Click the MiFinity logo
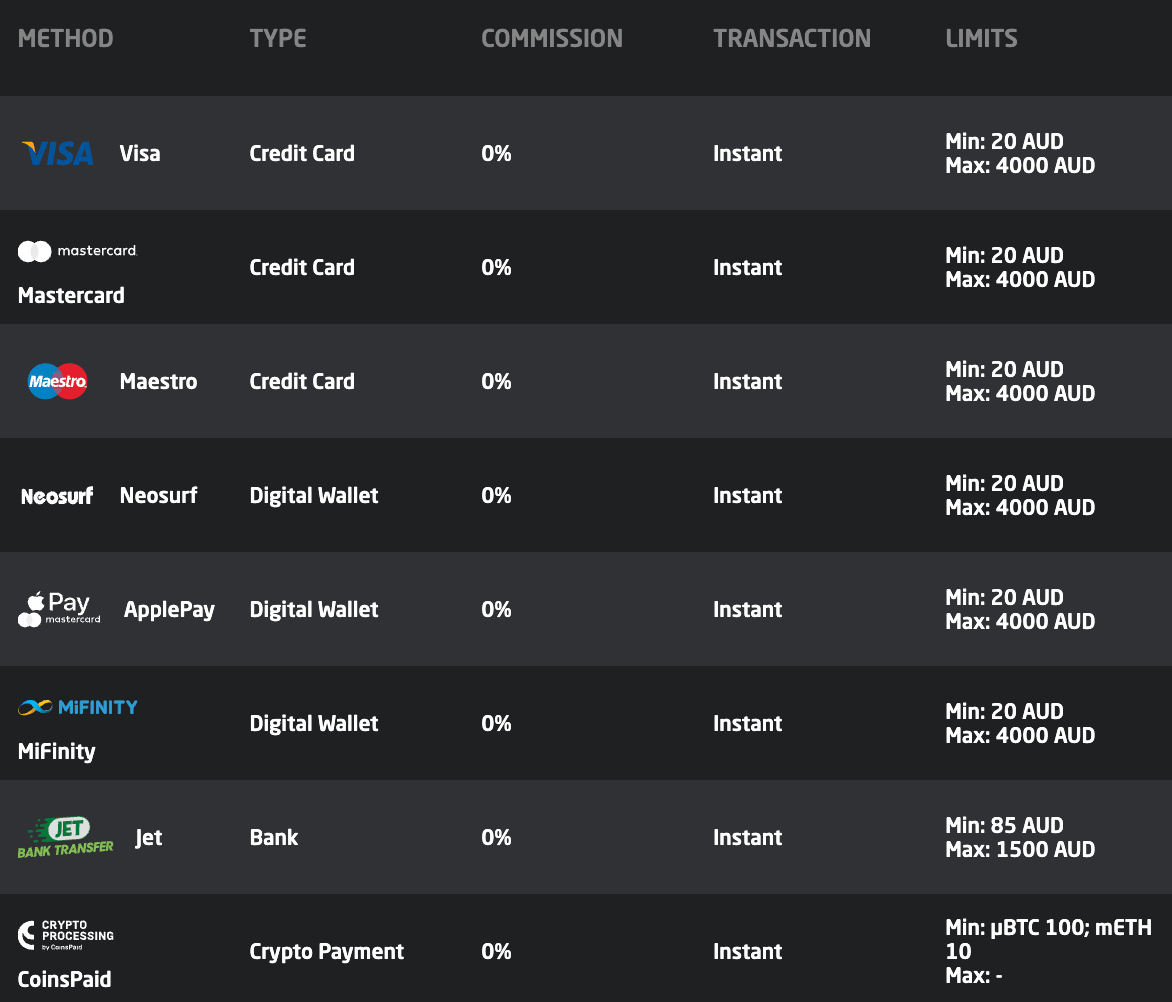The width and height of the screenshot is (1172, 1002). tap(78, 707)
